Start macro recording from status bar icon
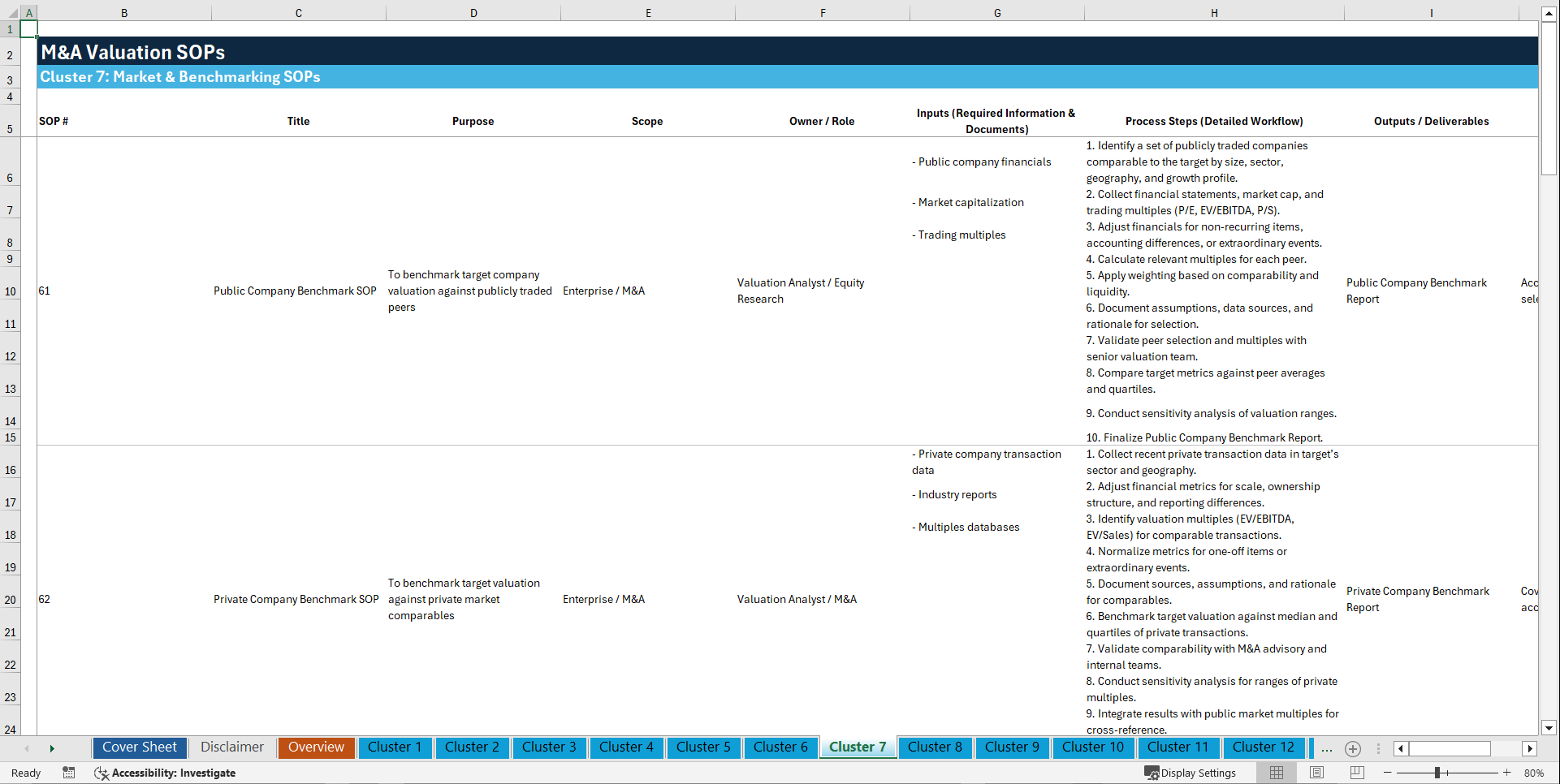 pos(69,773)
